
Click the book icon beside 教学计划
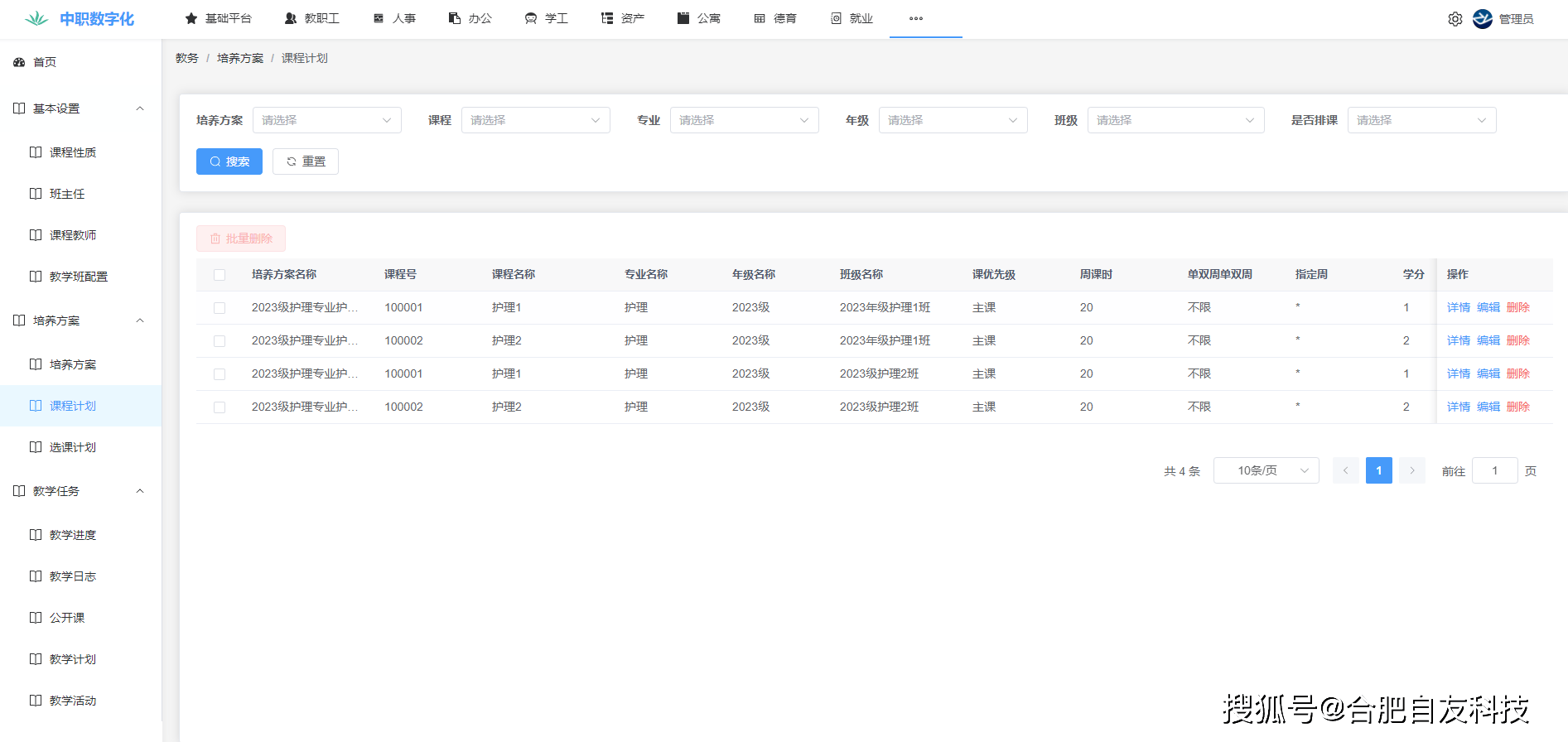pos(36,659)
